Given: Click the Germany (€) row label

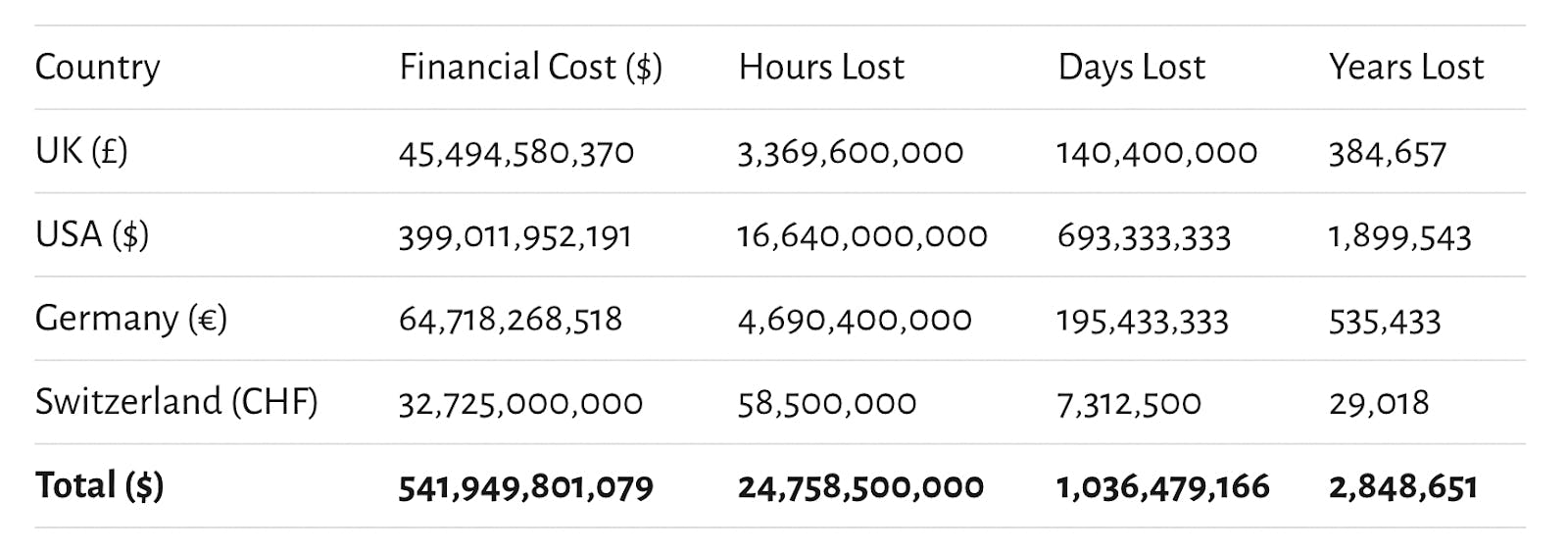Looking at the screenshot, I should coord(130,320).
